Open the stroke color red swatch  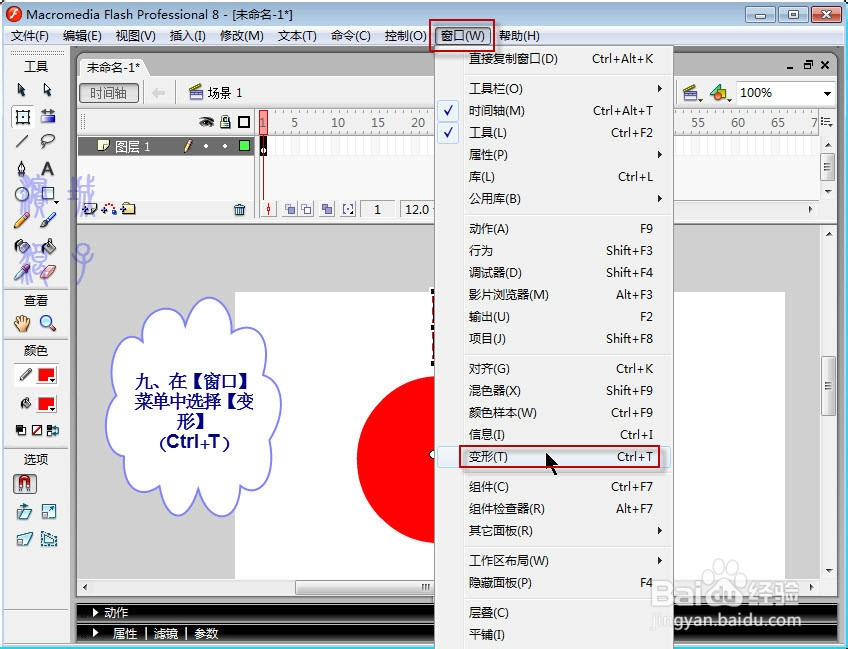click(47, 375)
